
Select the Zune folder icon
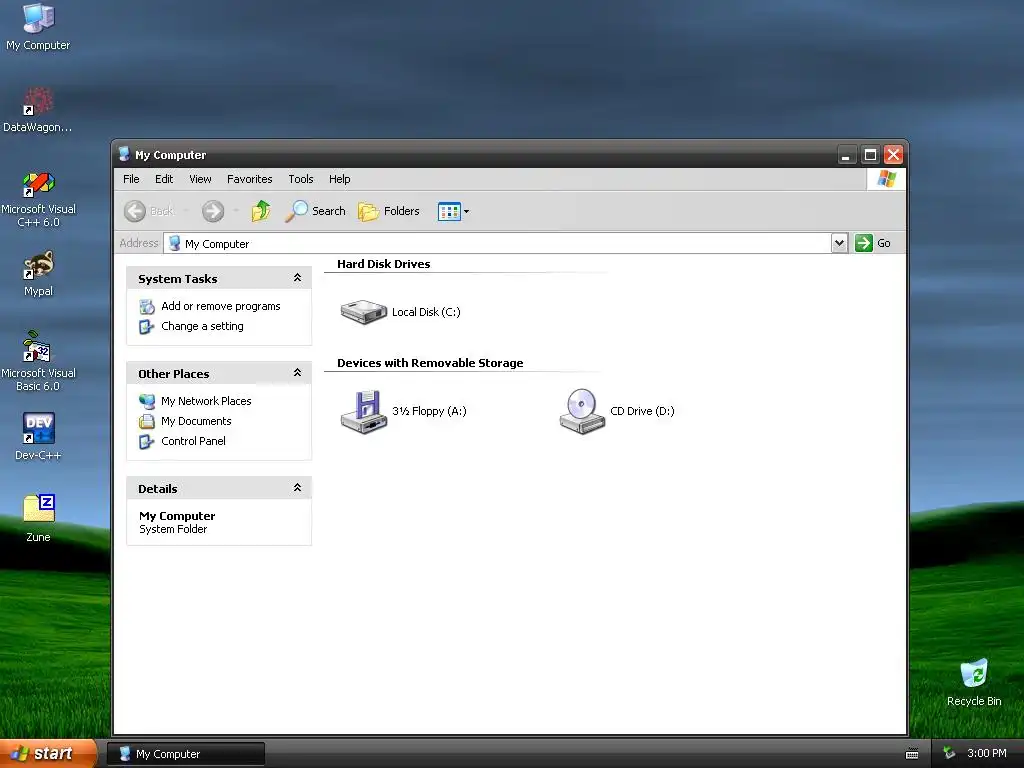38,519
